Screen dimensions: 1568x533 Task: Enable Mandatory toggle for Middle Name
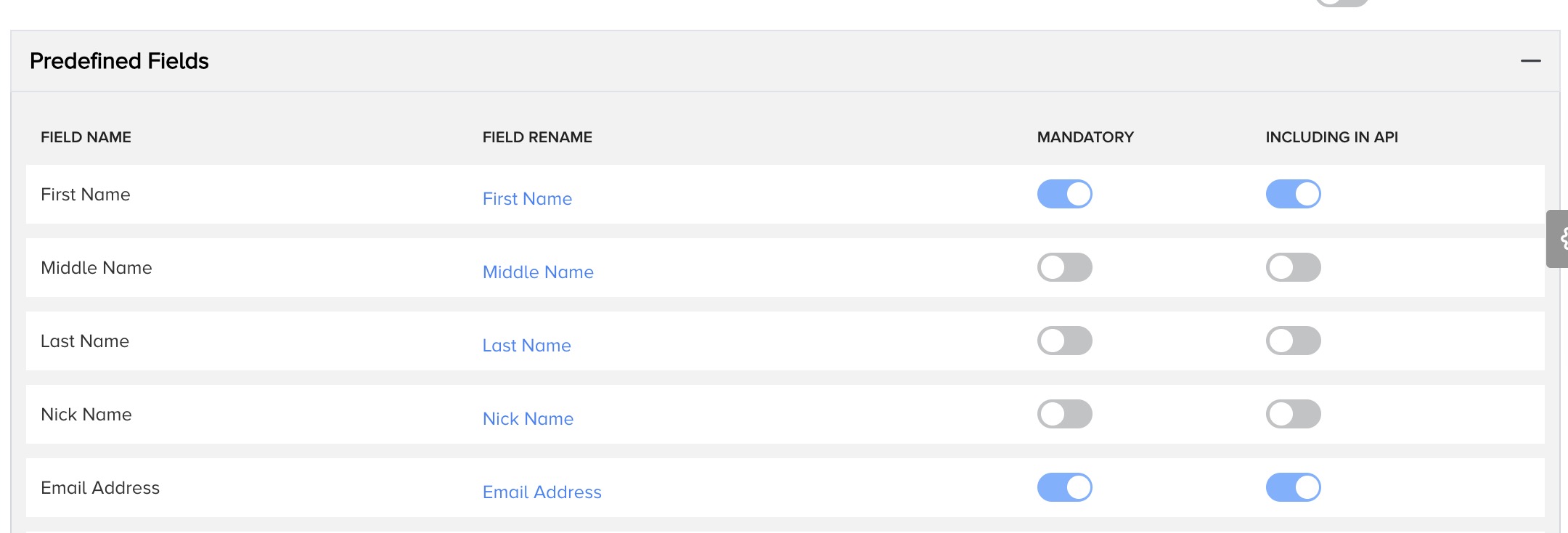[1064, 268]
